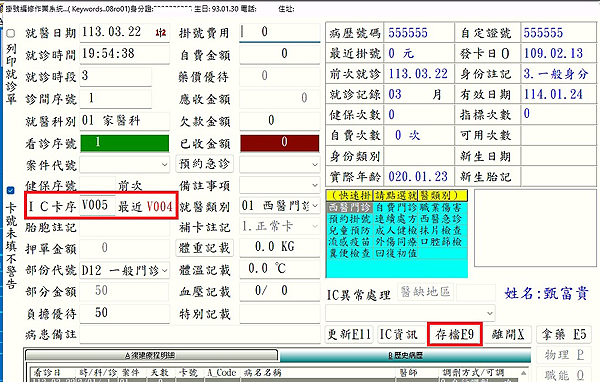
Task: Open the calendar icon beside 就醫日期
Action: click(x=161, y=33)
